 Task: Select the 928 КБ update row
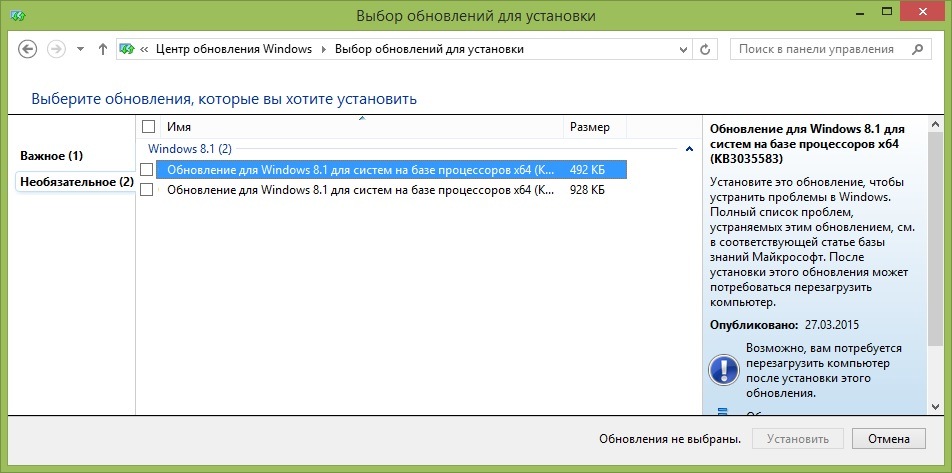pos(391,190)
